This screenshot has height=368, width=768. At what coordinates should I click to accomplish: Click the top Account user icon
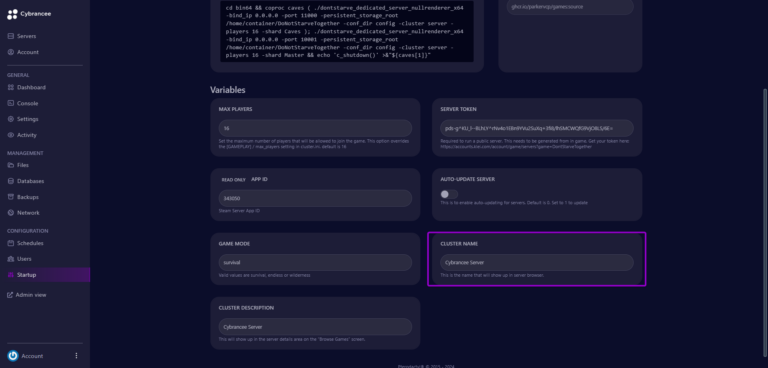tap(11, 52)
